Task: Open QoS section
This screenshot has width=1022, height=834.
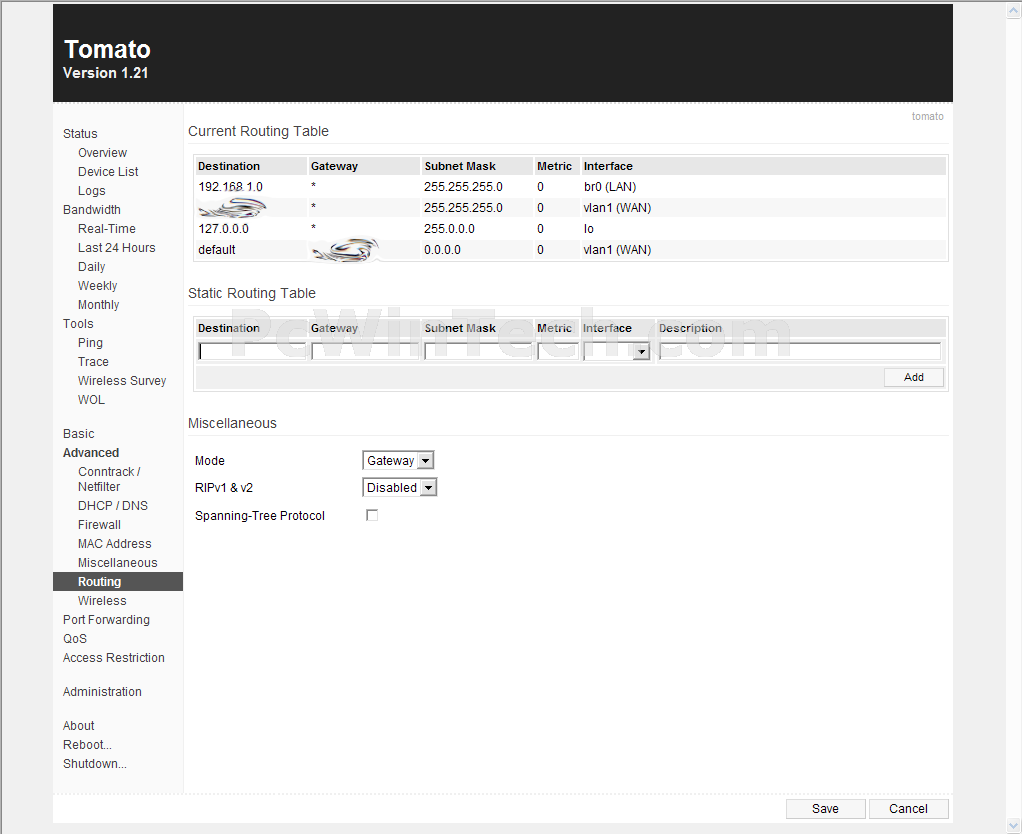Action: [75, 639]
